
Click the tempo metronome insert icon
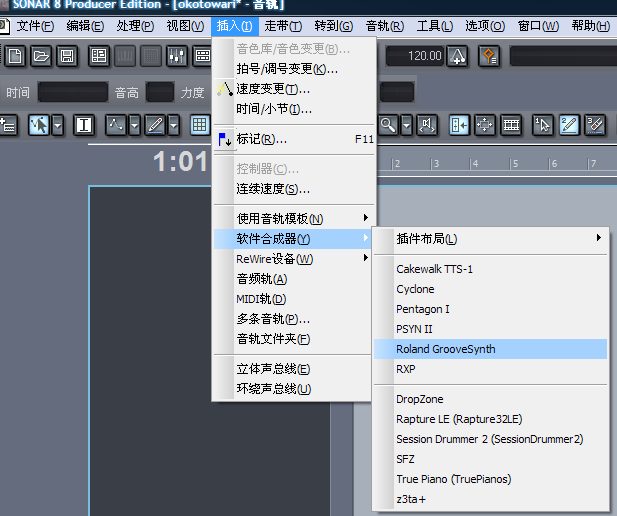click(457, 56)
